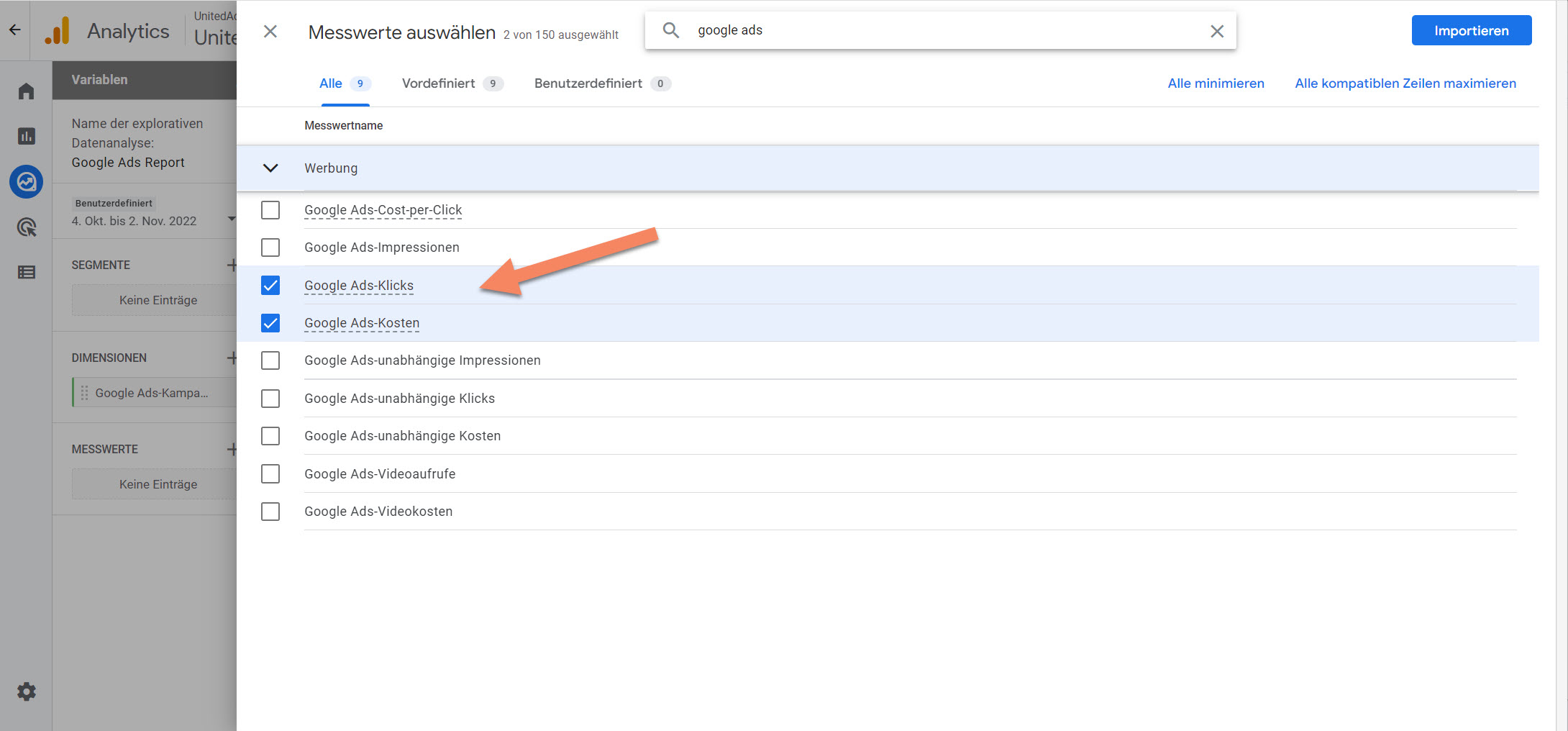Image resolution: width=1568 pixels, height=731 pixels.
Task: Click the Google Ads-Cost-per-Click label
Action: (383, 210)
